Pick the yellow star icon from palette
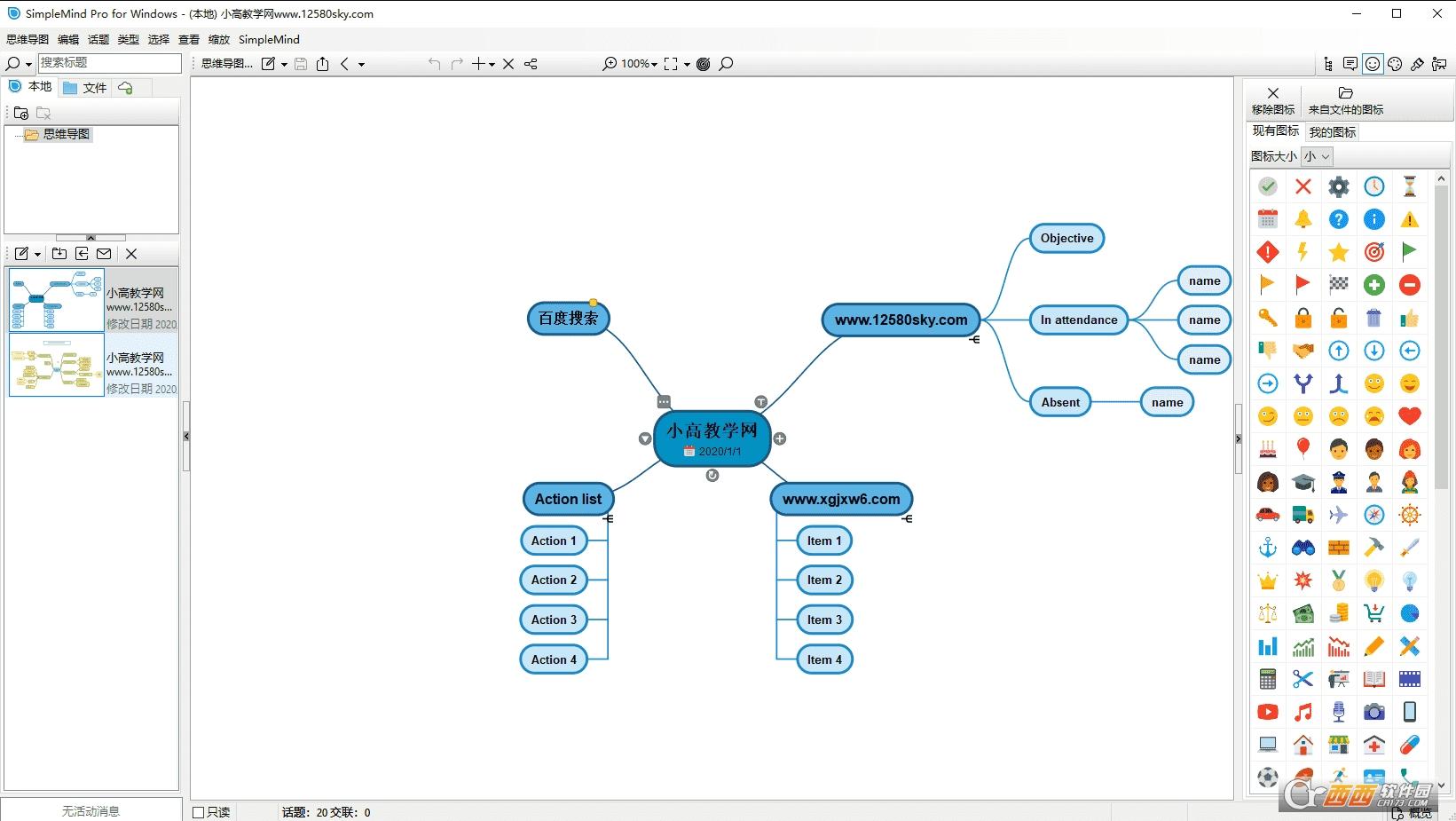 click(1339, 252)
